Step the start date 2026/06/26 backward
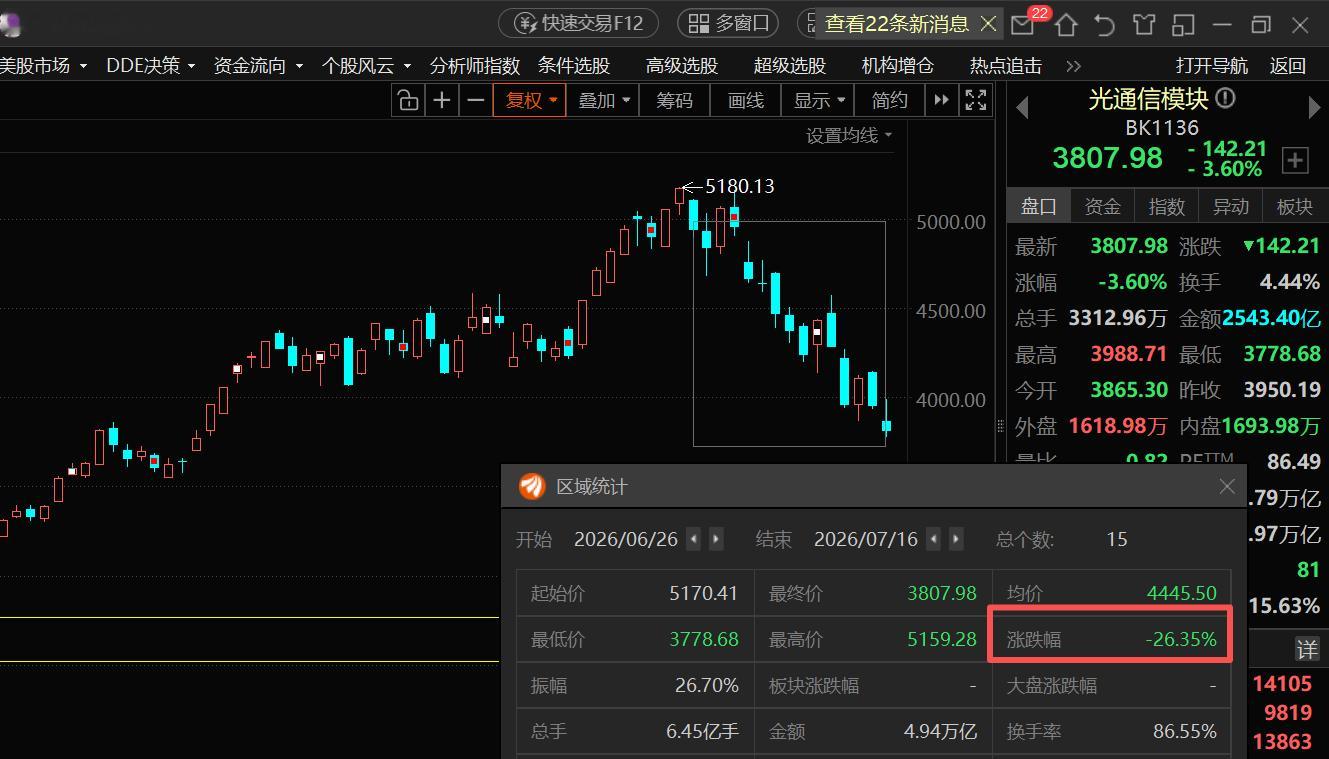This screenshot has height=759, width=1329. click(693, 539)
